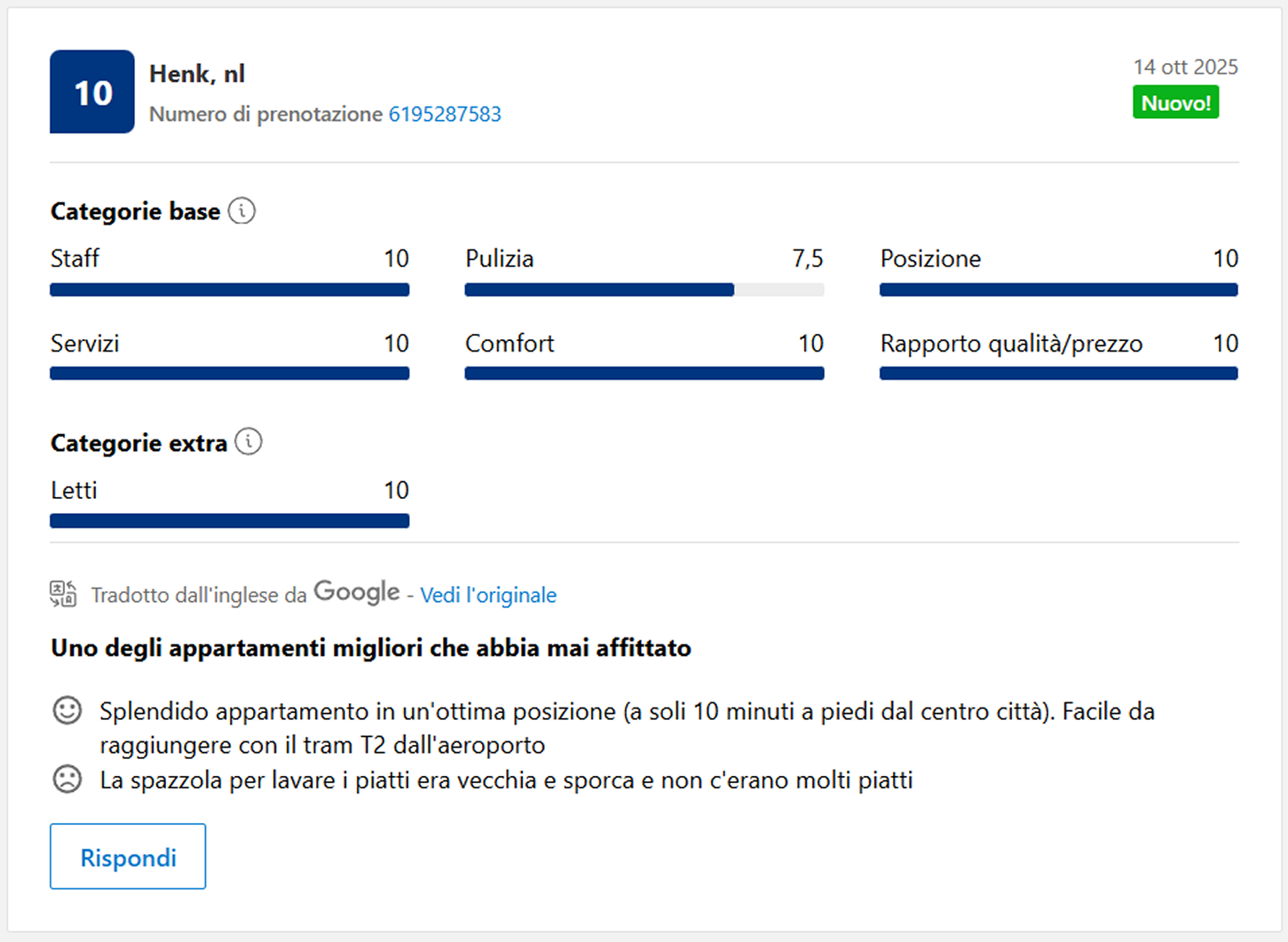The height and width of the screenshot is (942, 1288).
Task: Click the happy smiley face icon
Action: click(67, 710)
